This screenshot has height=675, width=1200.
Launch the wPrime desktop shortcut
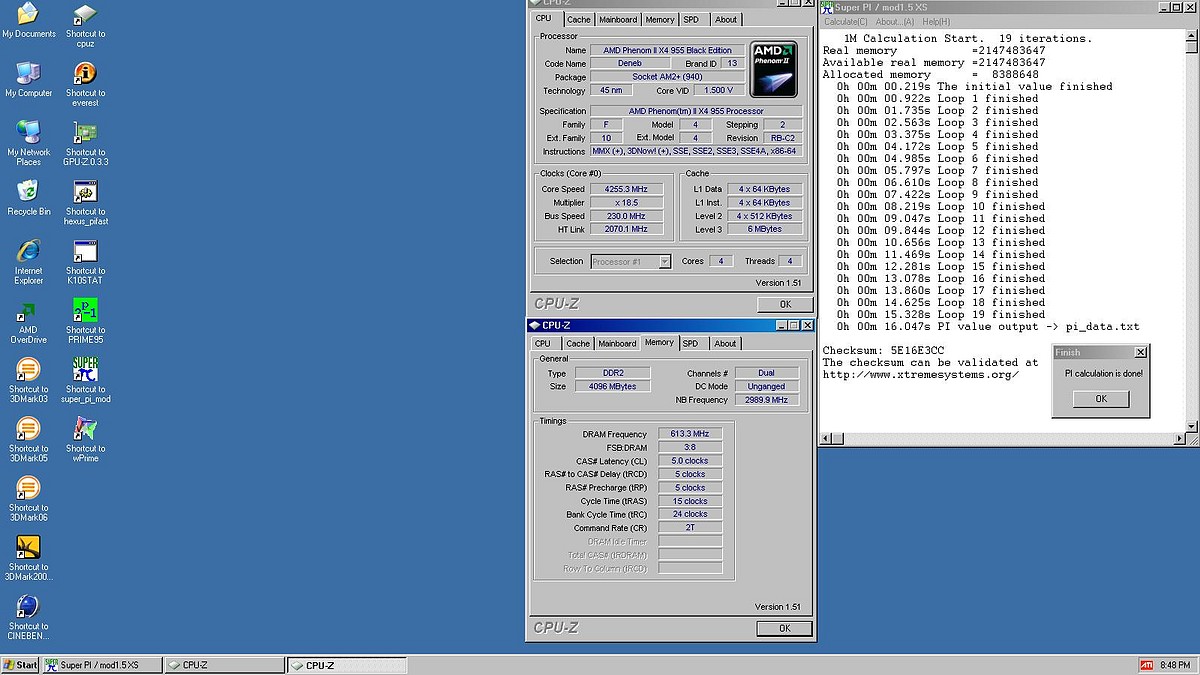[x=86, y=429]
